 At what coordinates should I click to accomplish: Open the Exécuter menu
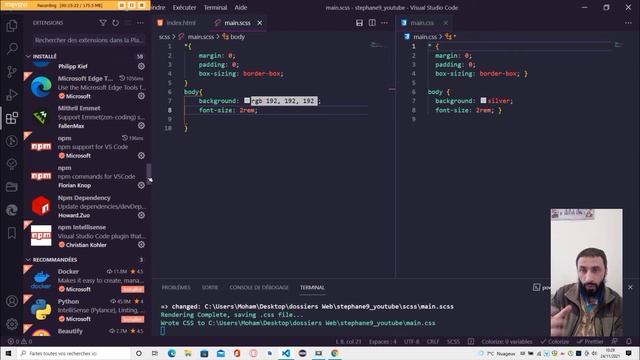184,7
